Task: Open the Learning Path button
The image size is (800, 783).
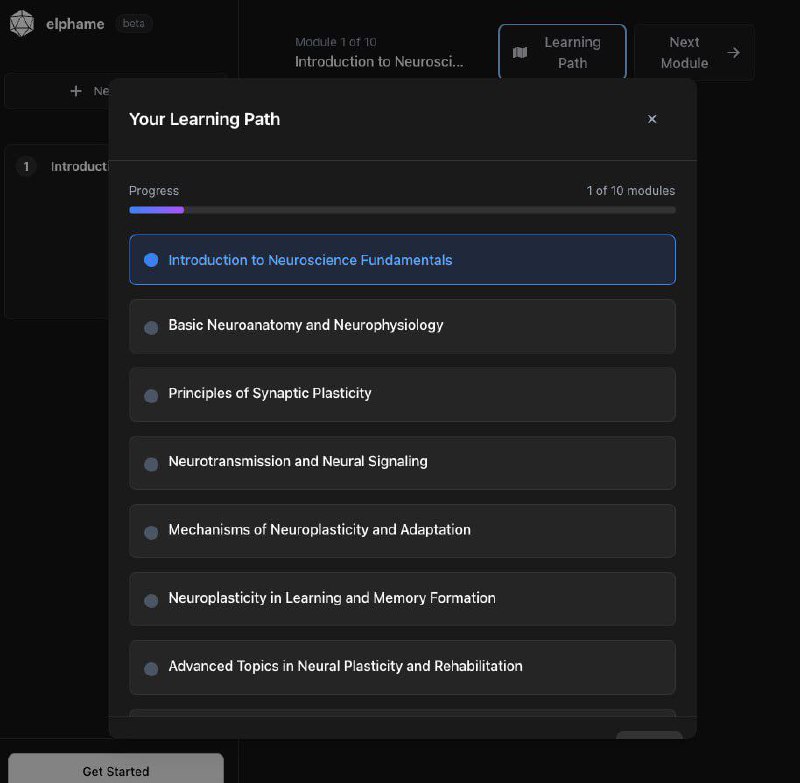Action: (562, 52)
